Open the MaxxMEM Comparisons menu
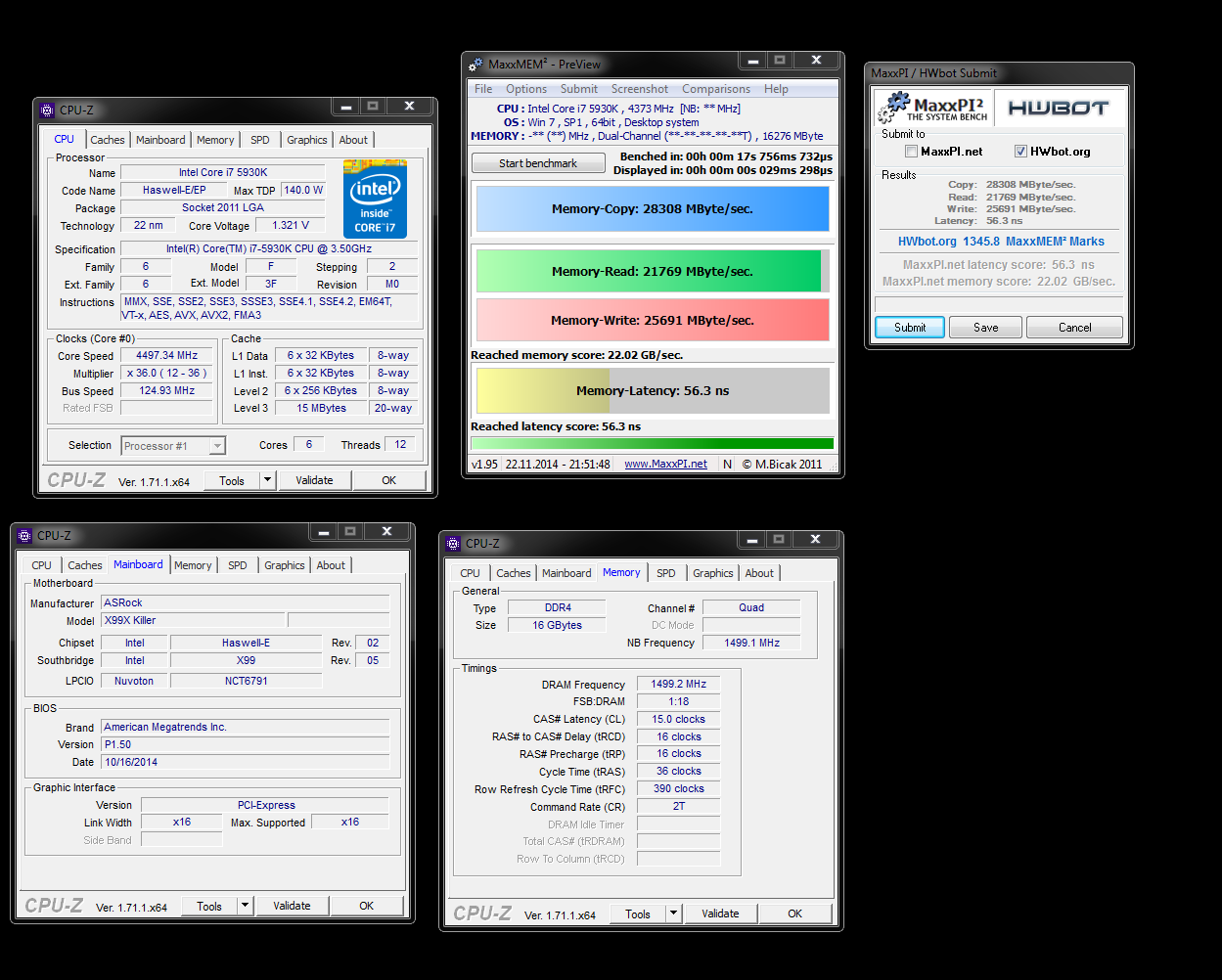This screenshot has height=980, width=1222. [716, 89]
